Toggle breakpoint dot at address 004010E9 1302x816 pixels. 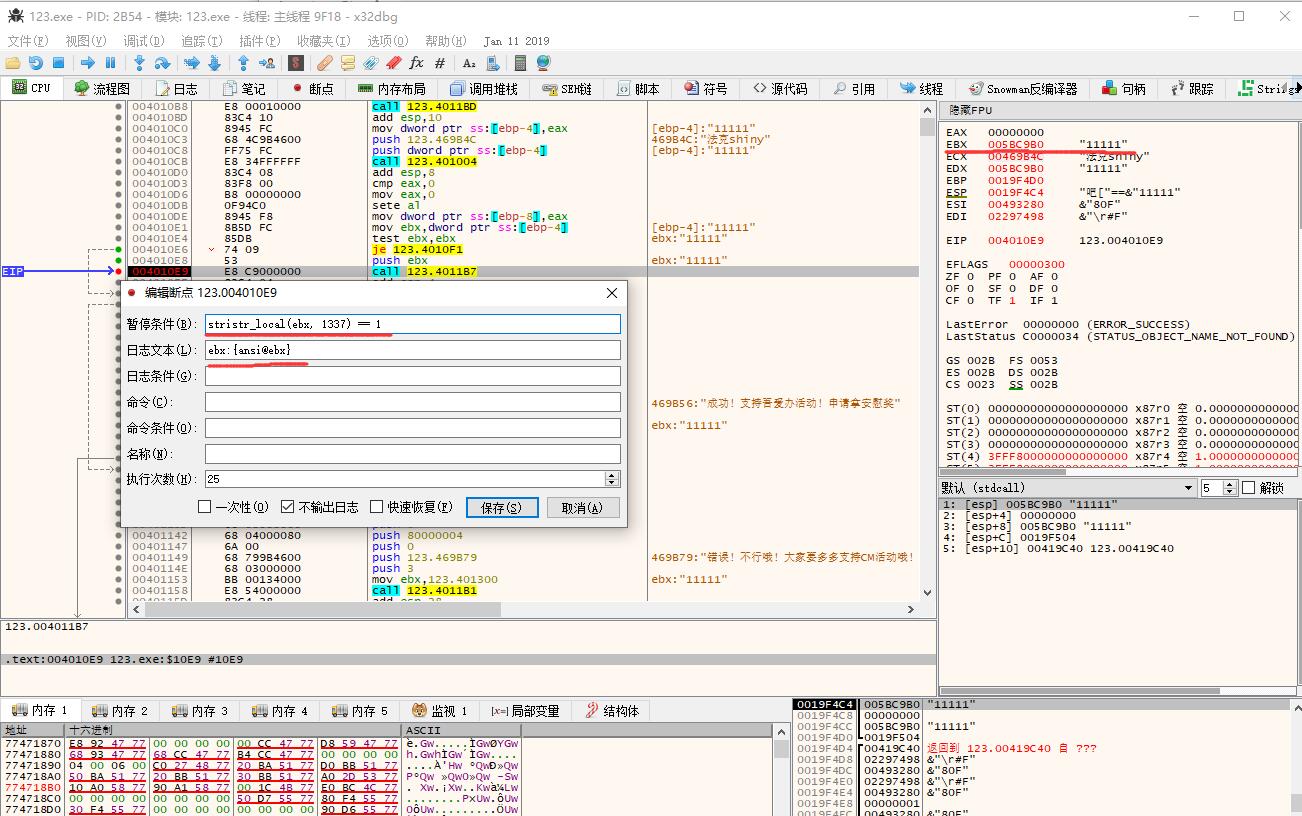119,271
